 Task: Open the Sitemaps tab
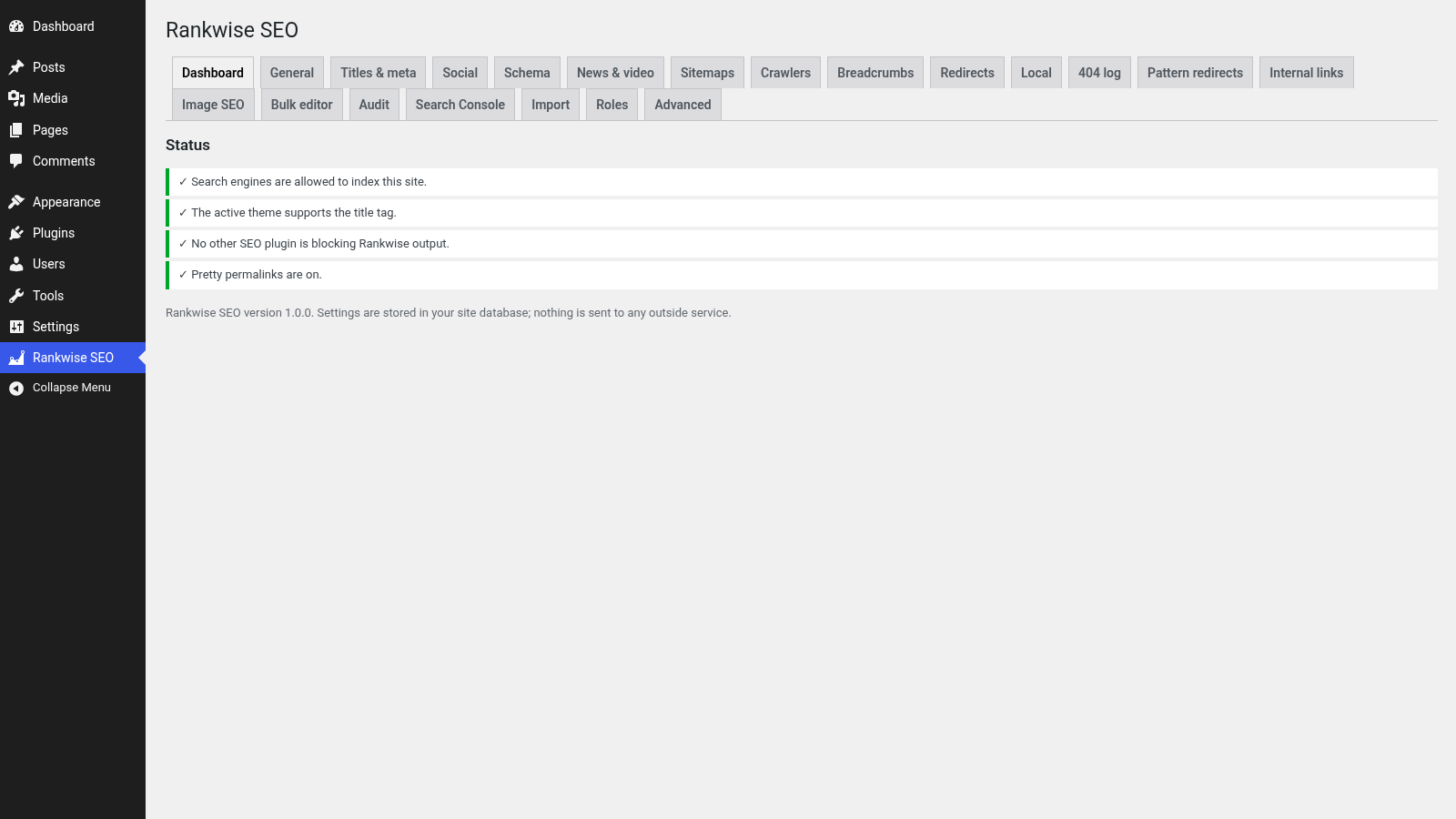tap(707, 73)
